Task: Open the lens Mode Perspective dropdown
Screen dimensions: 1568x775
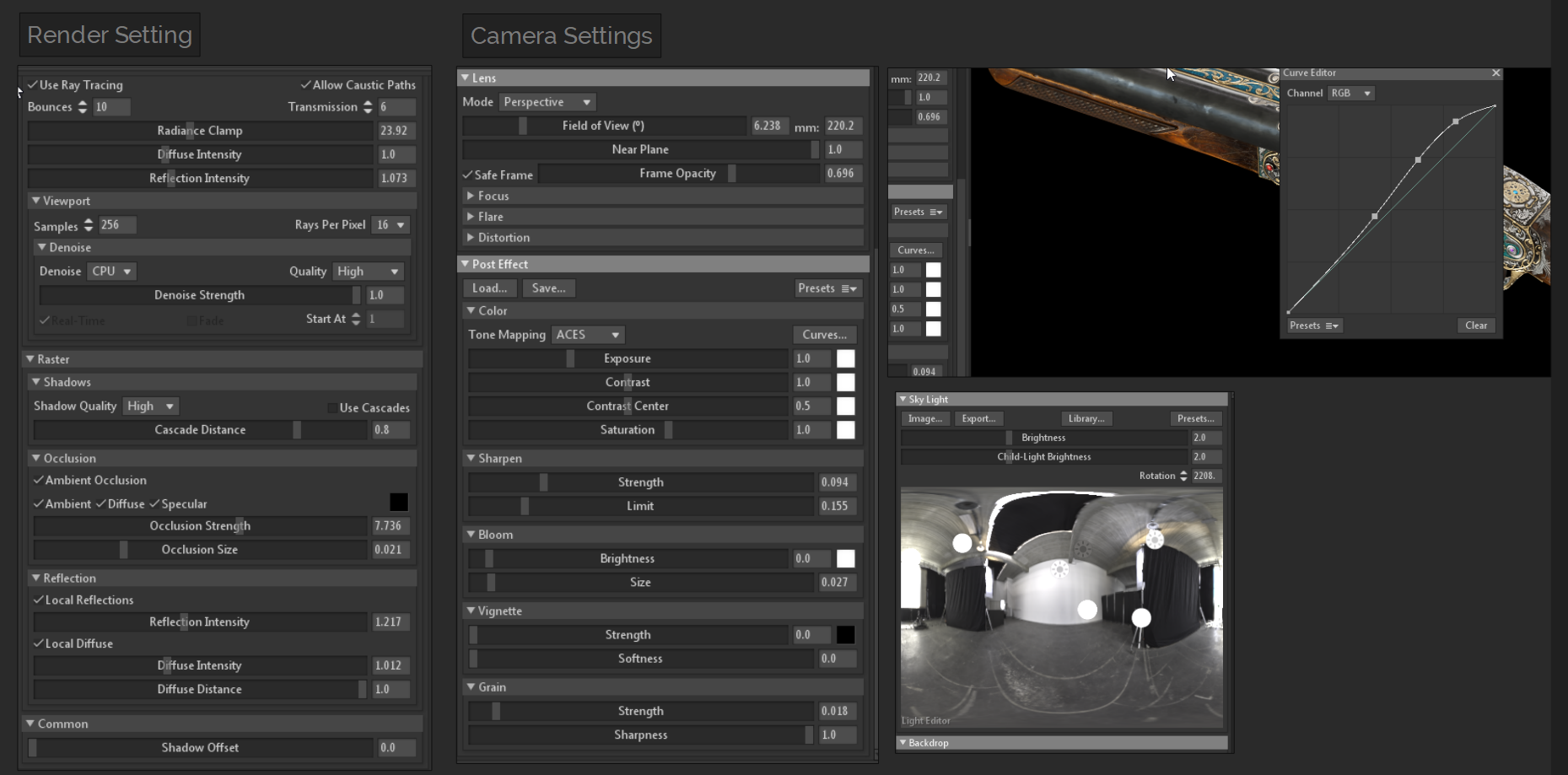Action: tap(547, 102)
